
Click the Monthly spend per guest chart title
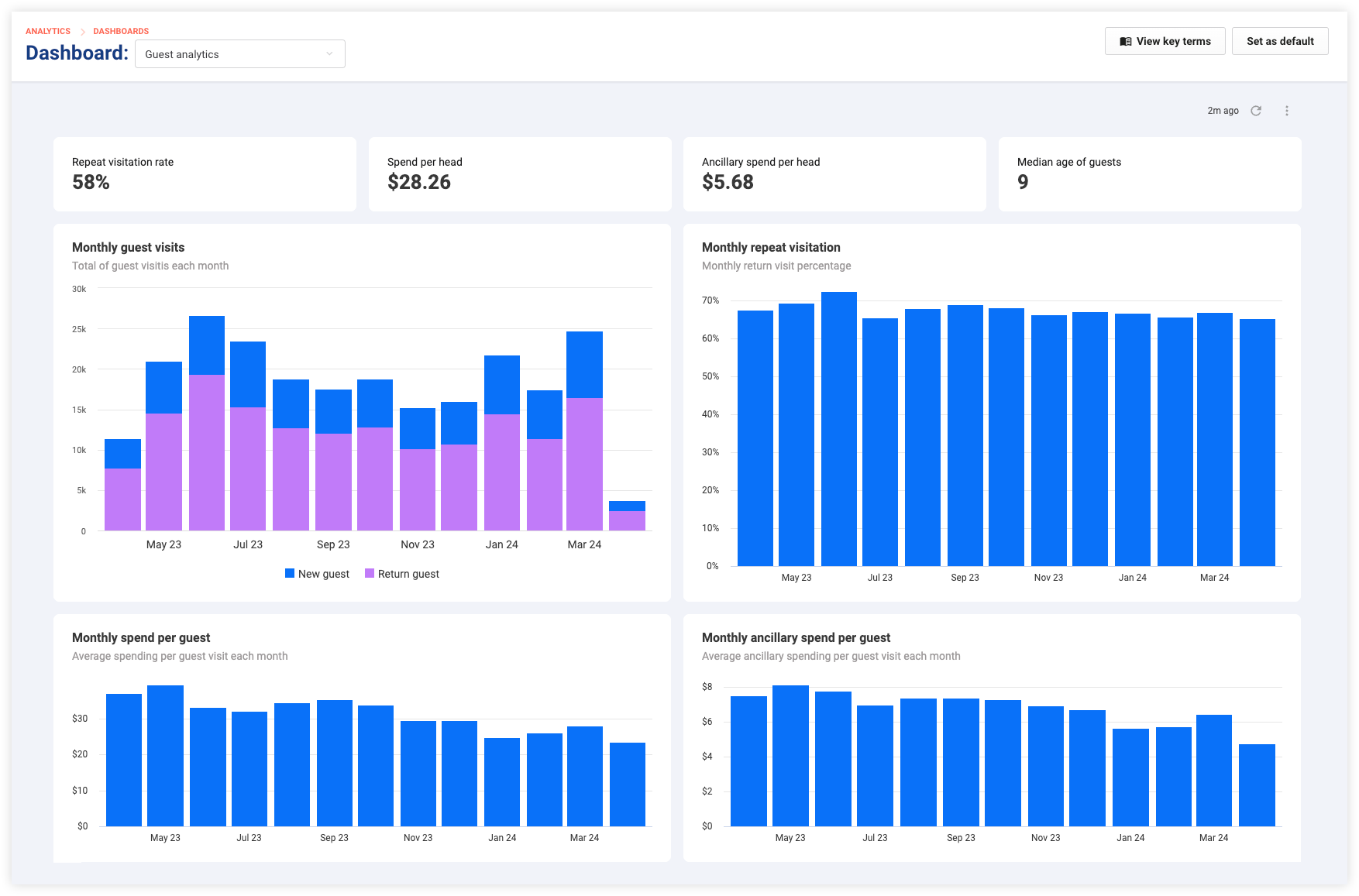point(141,638)
